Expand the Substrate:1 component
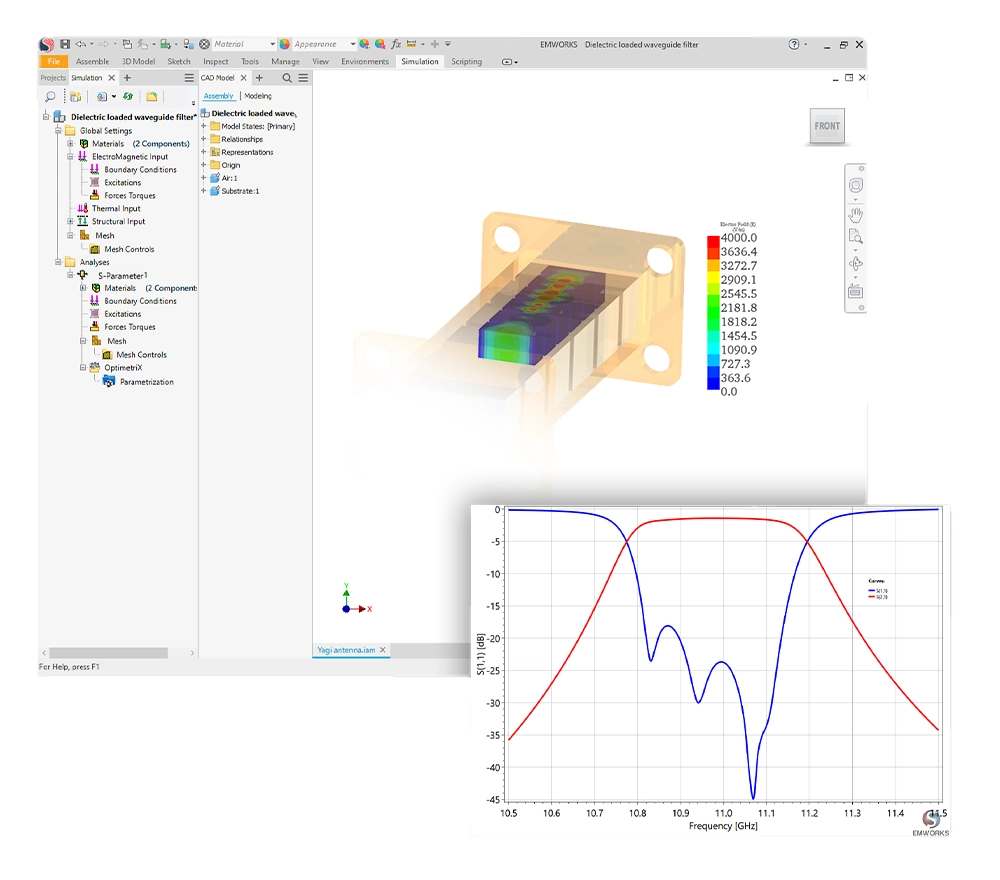Image resolution: width=1000 pixels, height=880 pixels. click(204, 190)
